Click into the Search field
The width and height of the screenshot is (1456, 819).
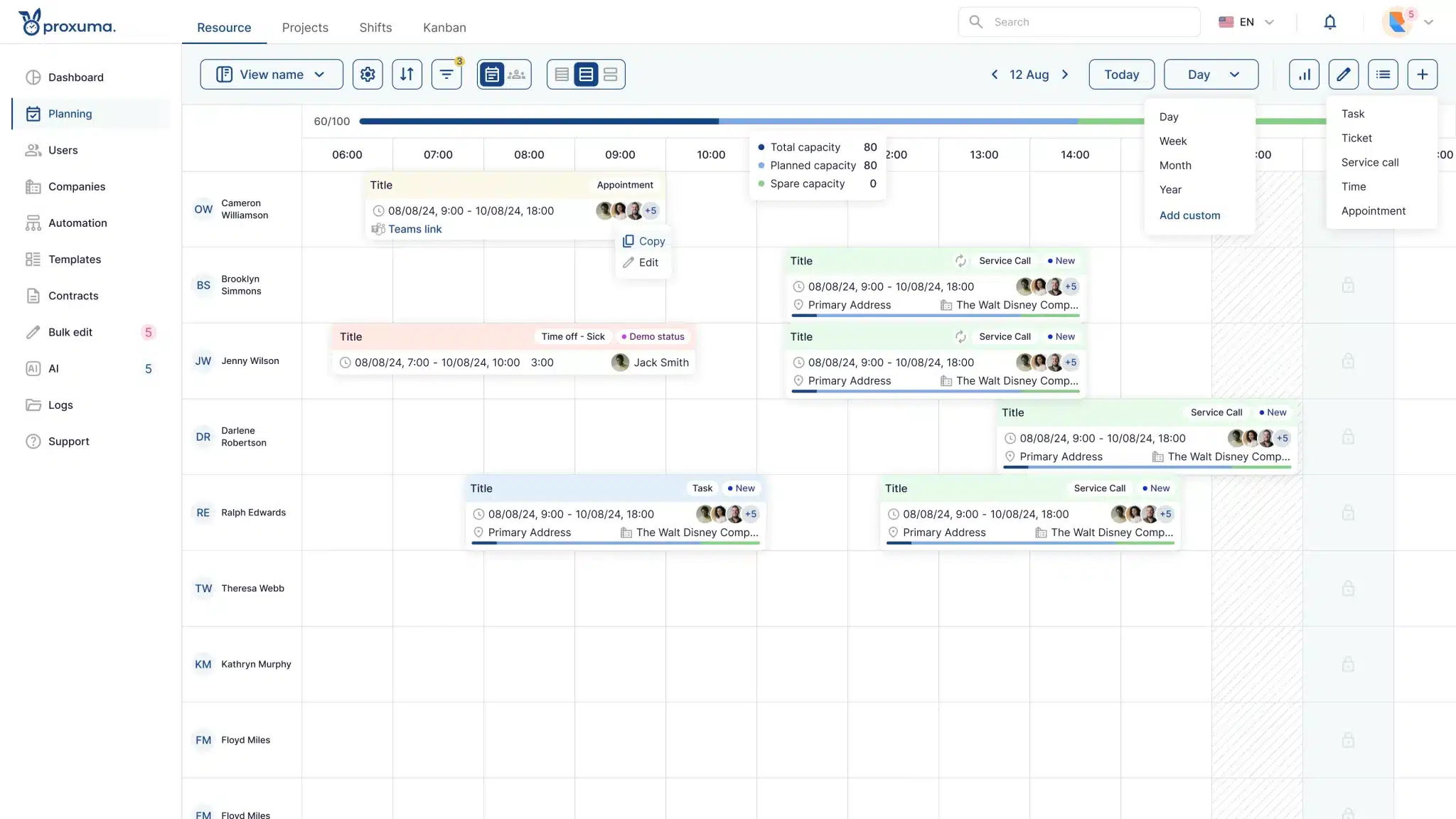(1088, 22)
